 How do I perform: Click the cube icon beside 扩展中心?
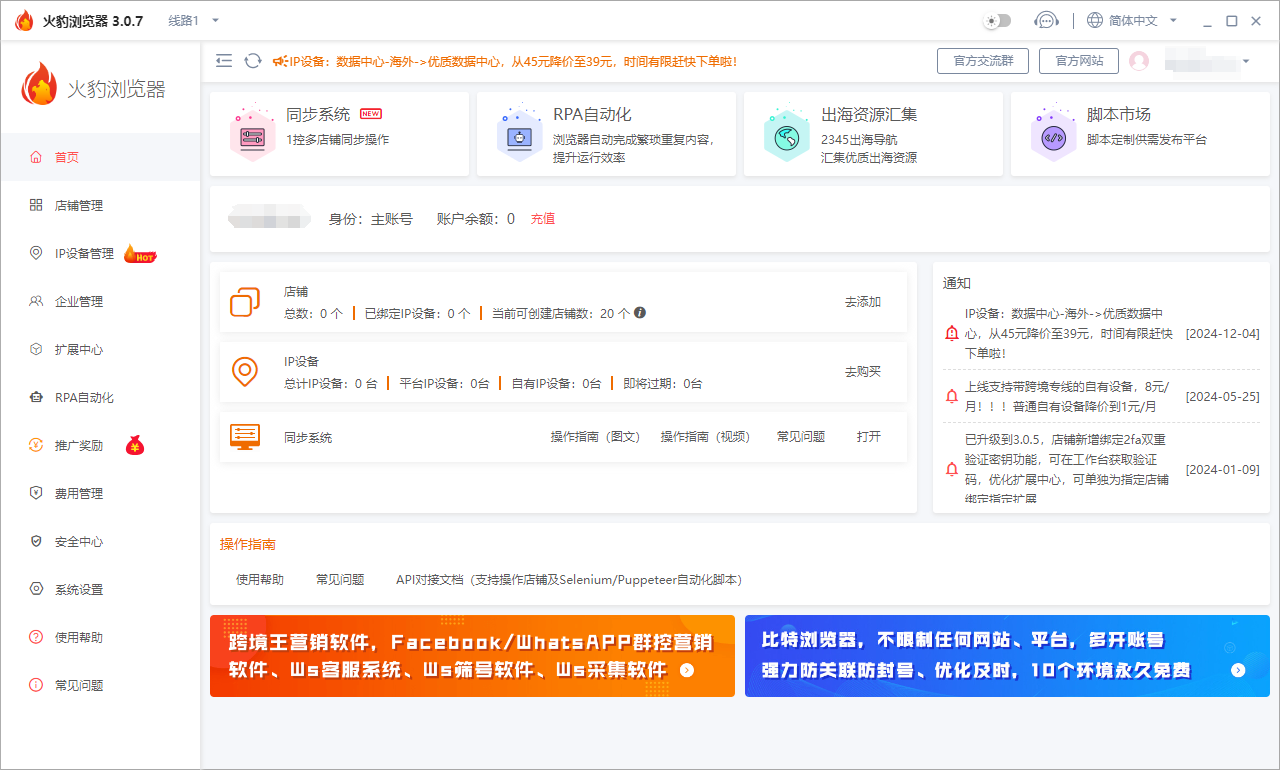(36, 349)
